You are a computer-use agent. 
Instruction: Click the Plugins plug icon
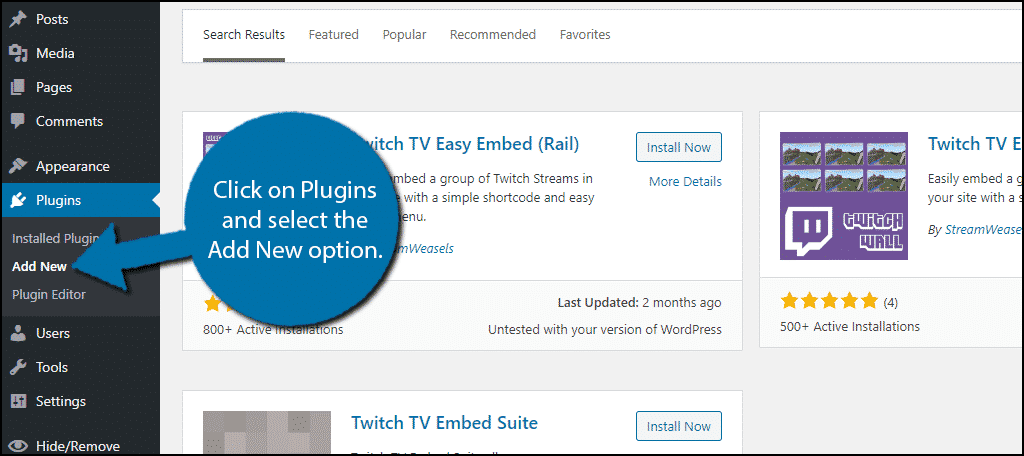tap(18, 201)
